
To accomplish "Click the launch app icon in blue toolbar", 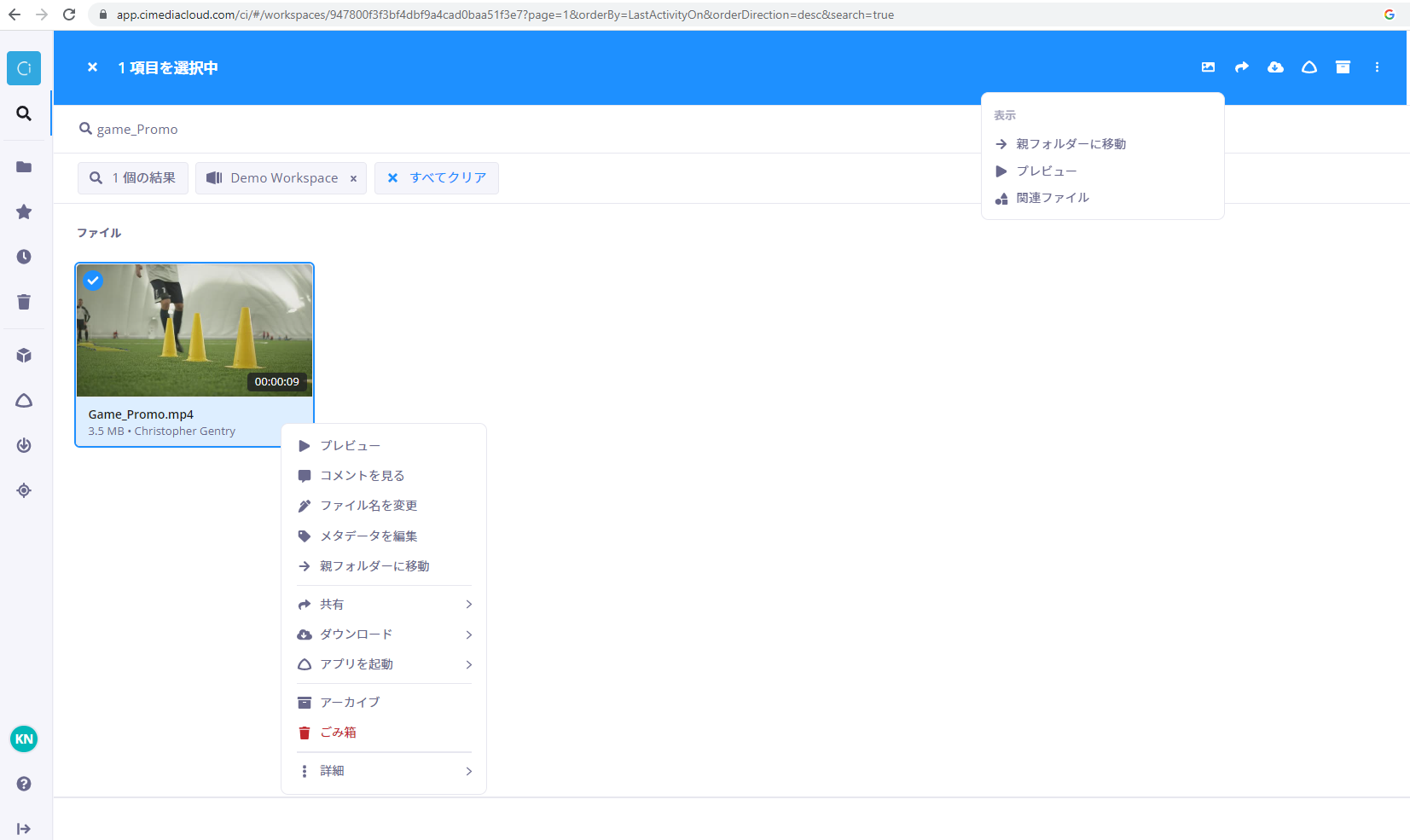I will [1309, 67].
